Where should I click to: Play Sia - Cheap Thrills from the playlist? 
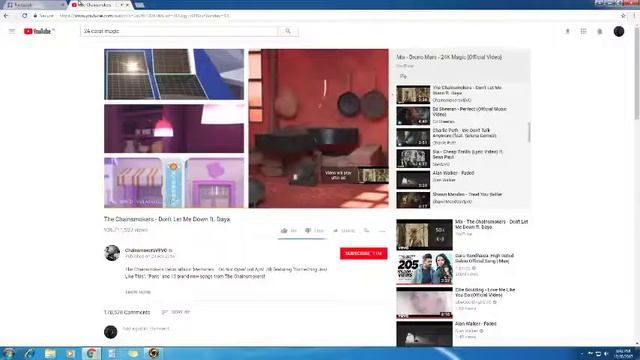[x=468, y=154]
